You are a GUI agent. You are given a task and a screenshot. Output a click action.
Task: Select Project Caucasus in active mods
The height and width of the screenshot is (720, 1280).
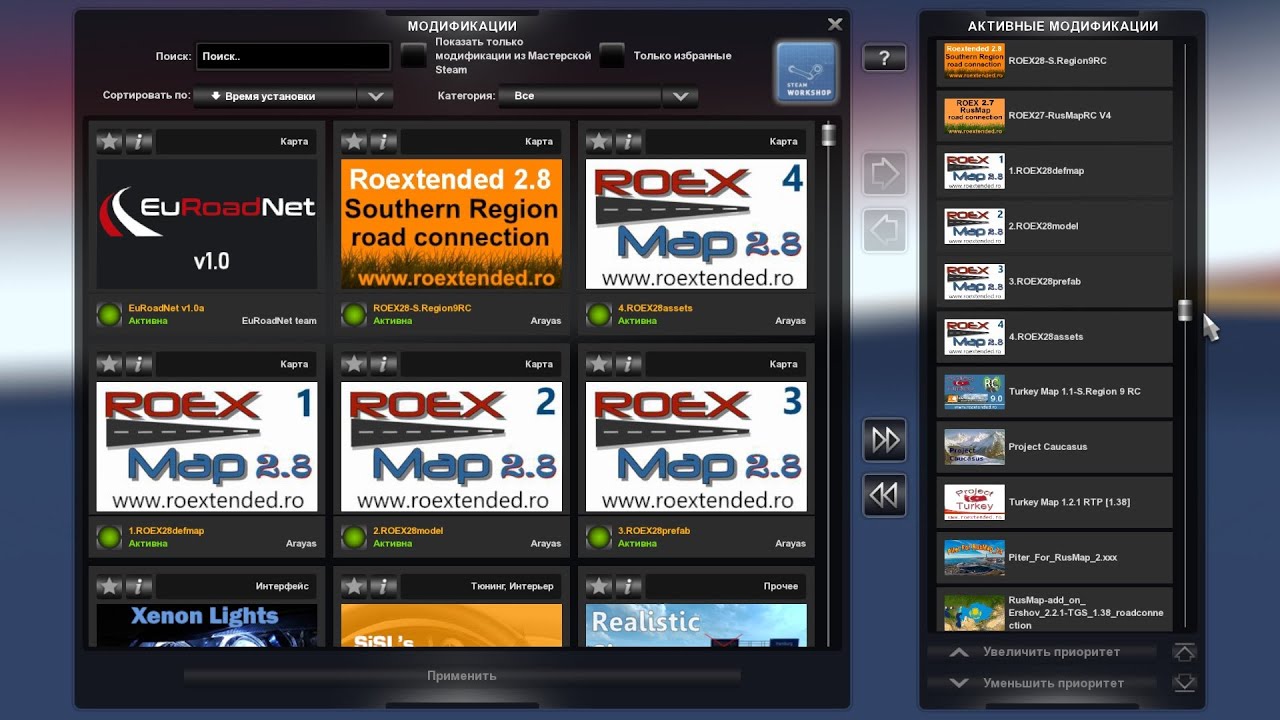1054,447
